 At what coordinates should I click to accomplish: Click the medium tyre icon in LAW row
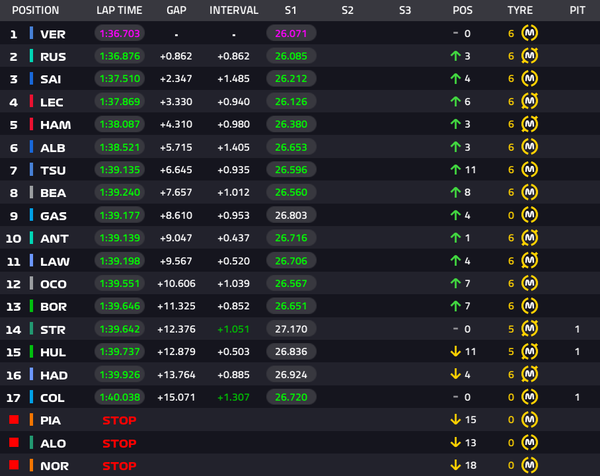pyautogui.click(x=530, y=261)
